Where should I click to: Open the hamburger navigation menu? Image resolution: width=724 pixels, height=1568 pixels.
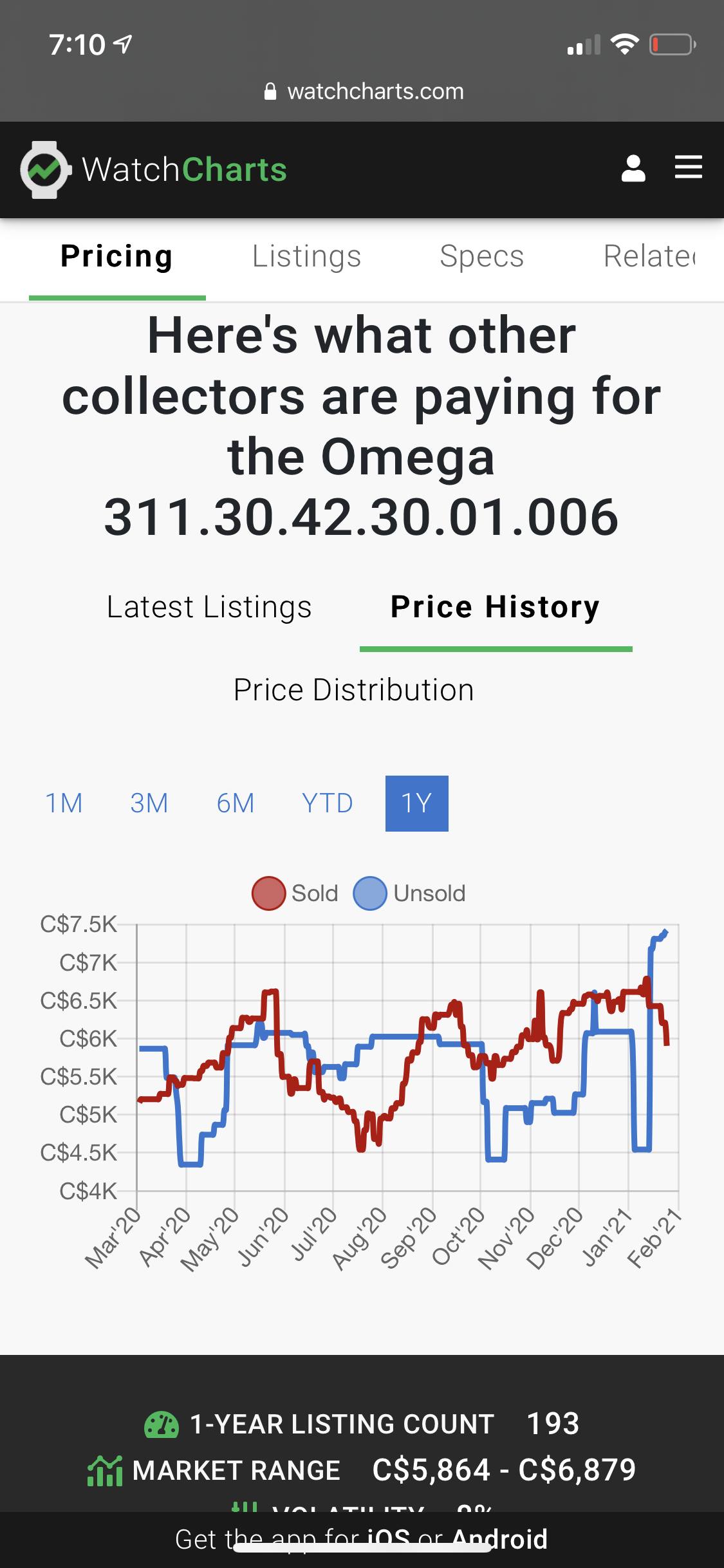pos(688,167)
